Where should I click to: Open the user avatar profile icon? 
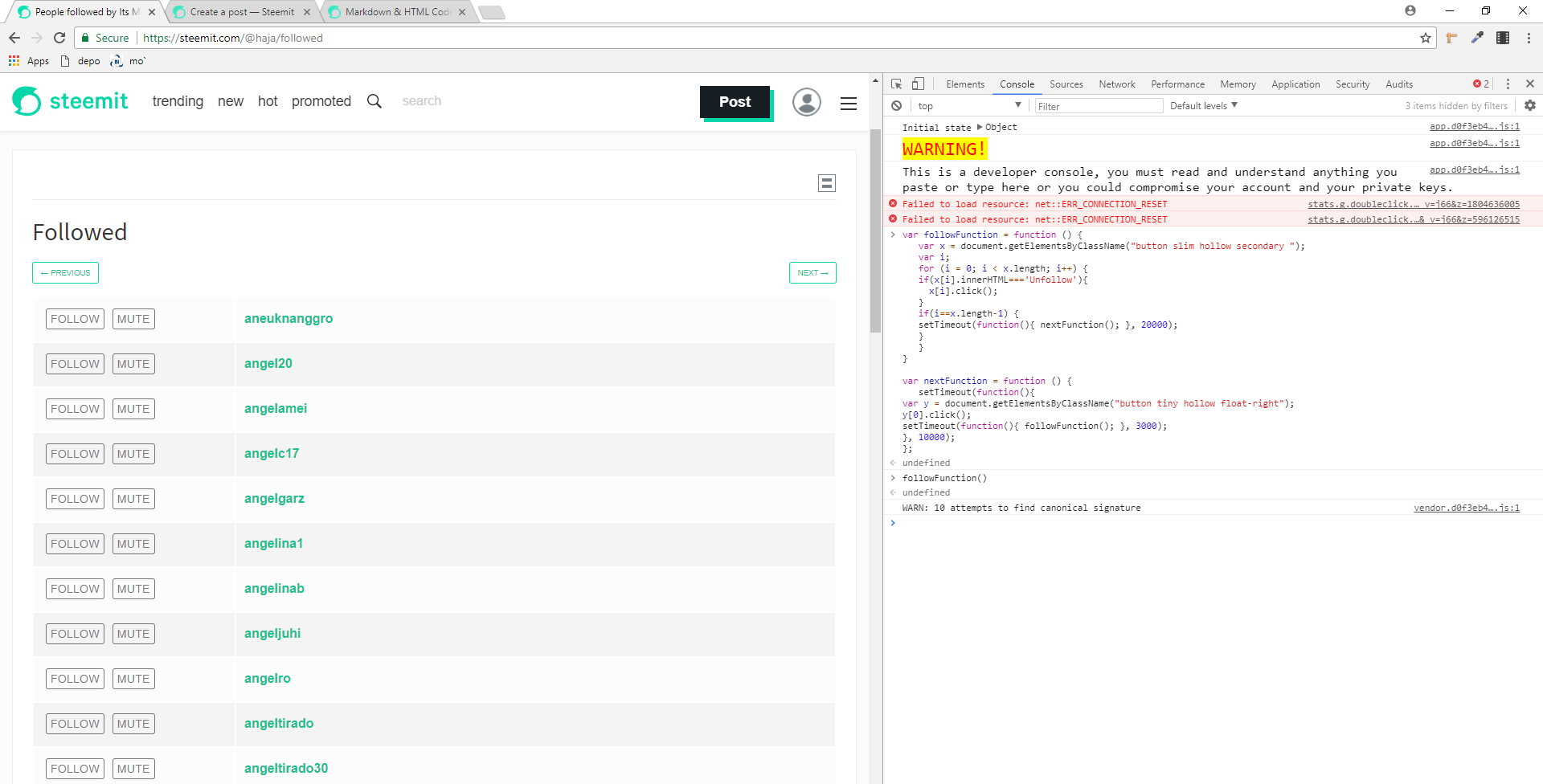coord(807,102)
